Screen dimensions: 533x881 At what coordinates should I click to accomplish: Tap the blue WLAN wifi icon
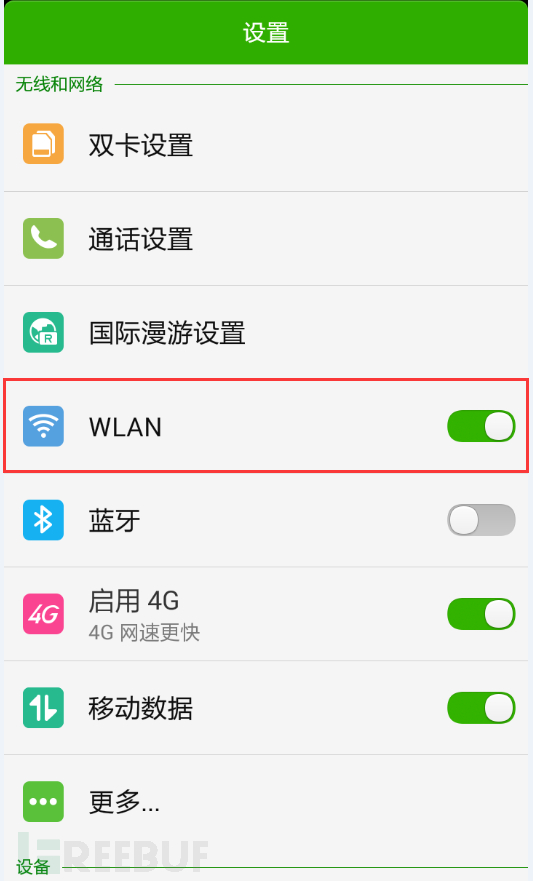pyautogui.click(x=43, y=426)
